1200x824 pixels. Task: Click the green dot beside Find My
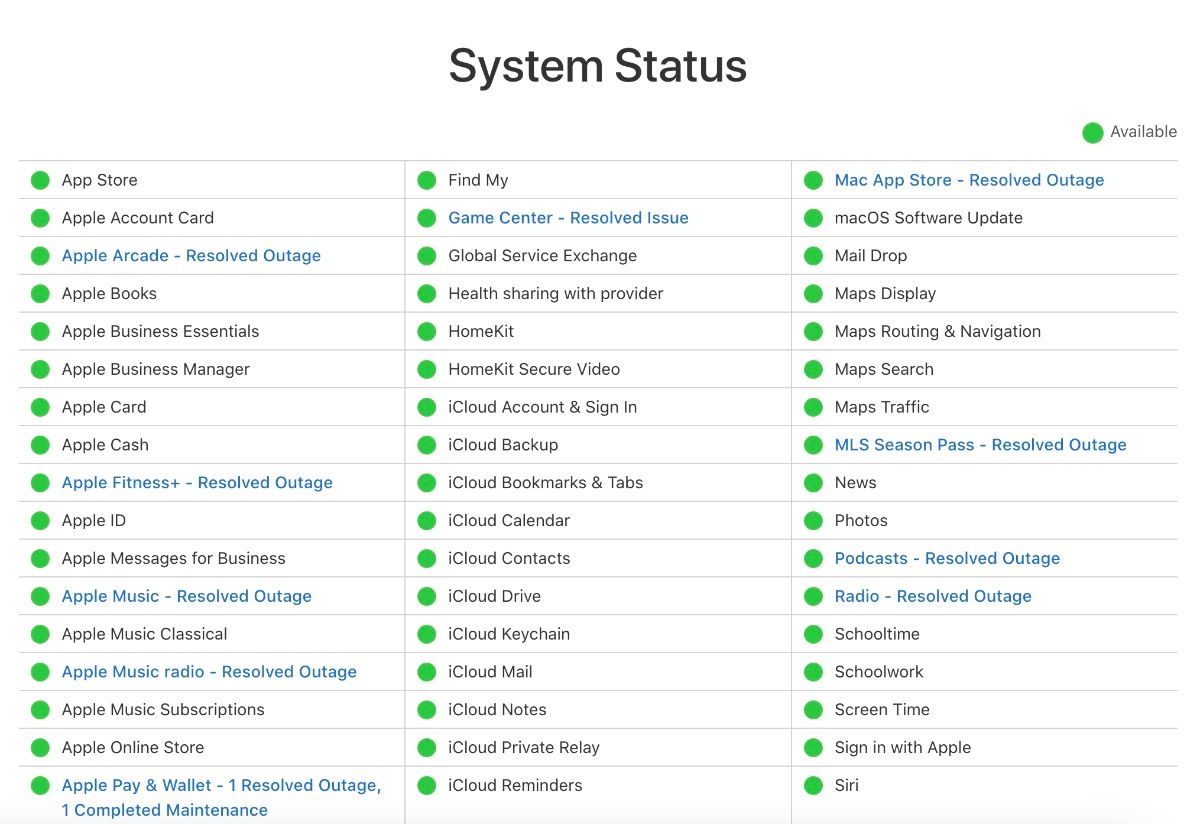(427, 180)
